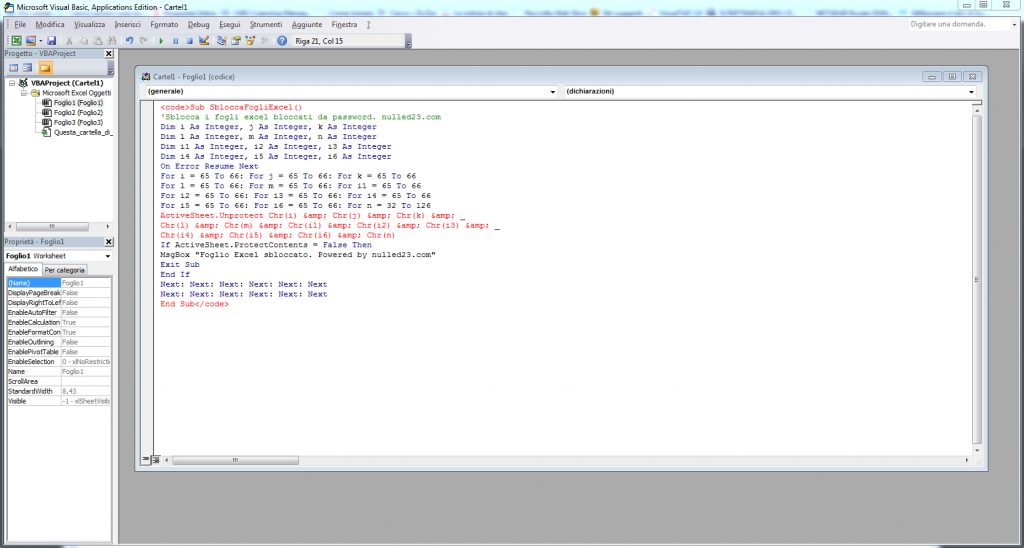Click the Undo arrow in the toolbar

pos(130,41)
